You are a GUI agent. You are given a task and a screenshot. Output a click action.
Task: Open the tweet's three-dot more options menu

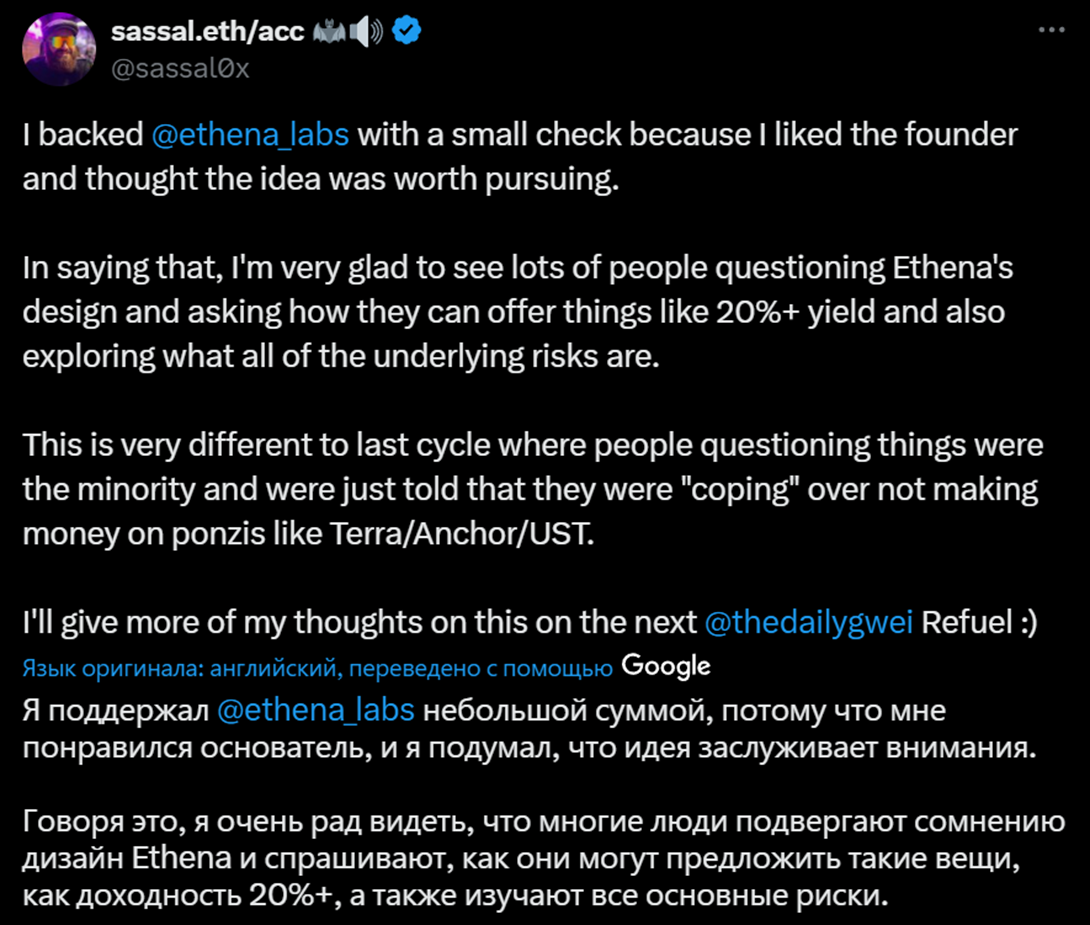(1051, 30)
